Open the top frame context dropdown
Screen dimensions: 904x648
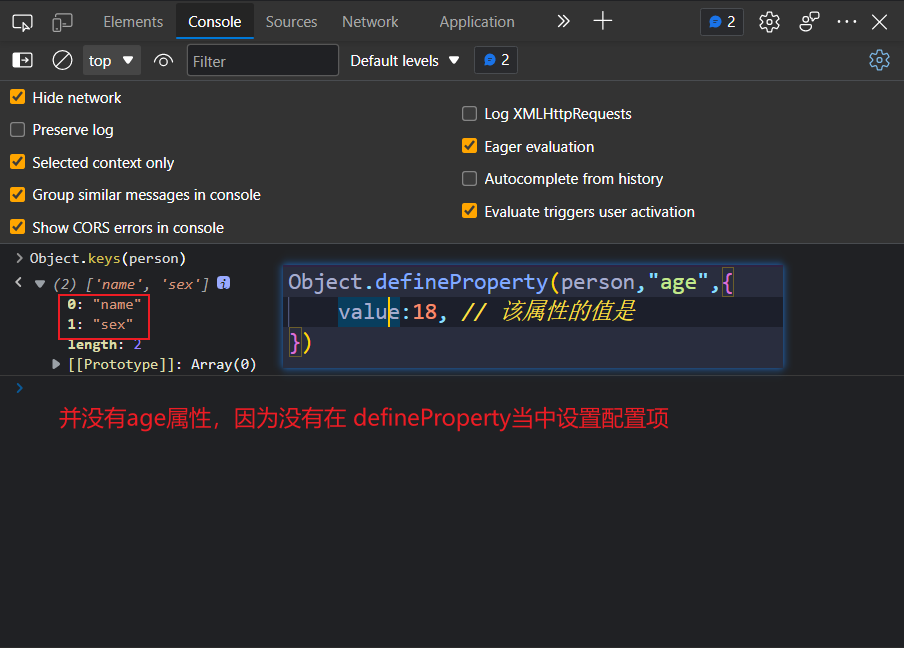(x=111, y=60)
